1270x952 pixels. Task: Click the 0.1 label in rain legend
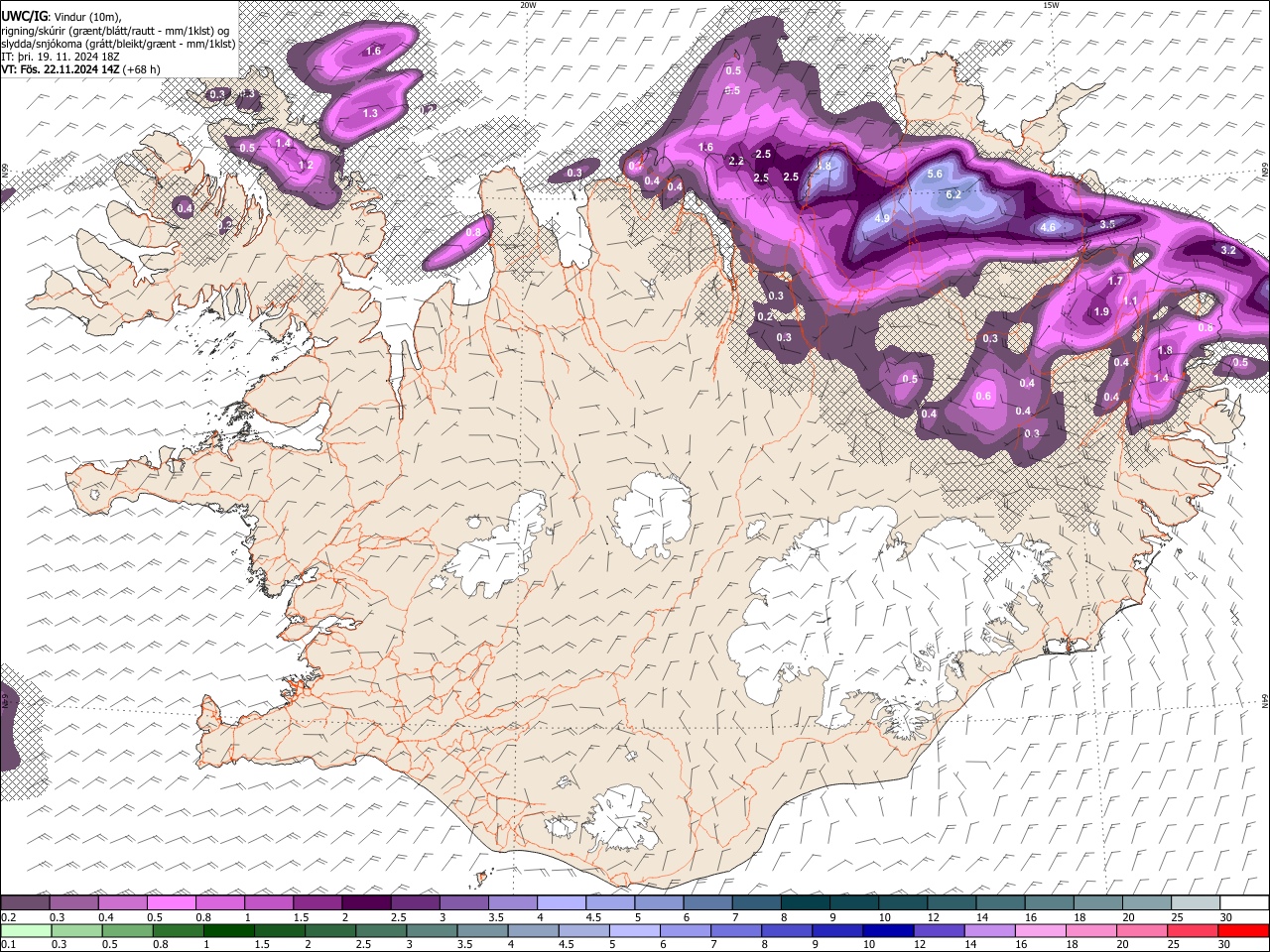point(8,944)
